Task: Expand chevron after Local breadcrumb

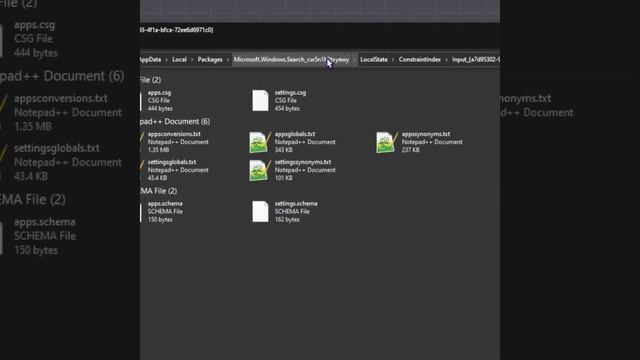Action: [x=192, y=60]
